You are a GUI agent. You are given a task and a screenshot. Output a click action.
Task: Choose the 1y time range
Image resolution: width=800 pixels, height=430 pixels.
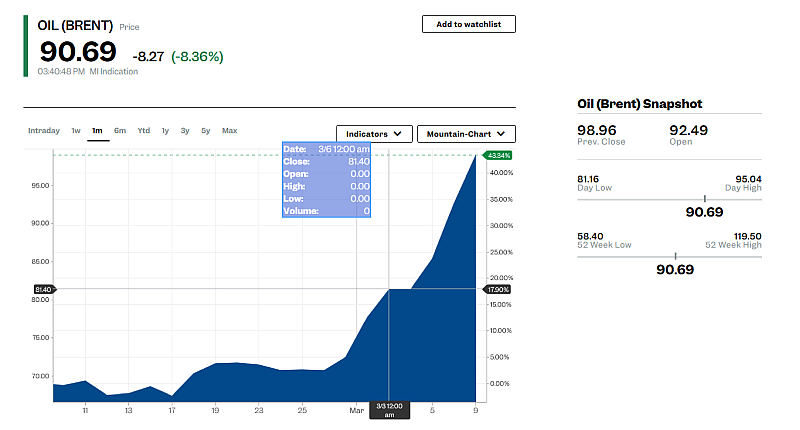pyautogui.click(x=165, y=131)
